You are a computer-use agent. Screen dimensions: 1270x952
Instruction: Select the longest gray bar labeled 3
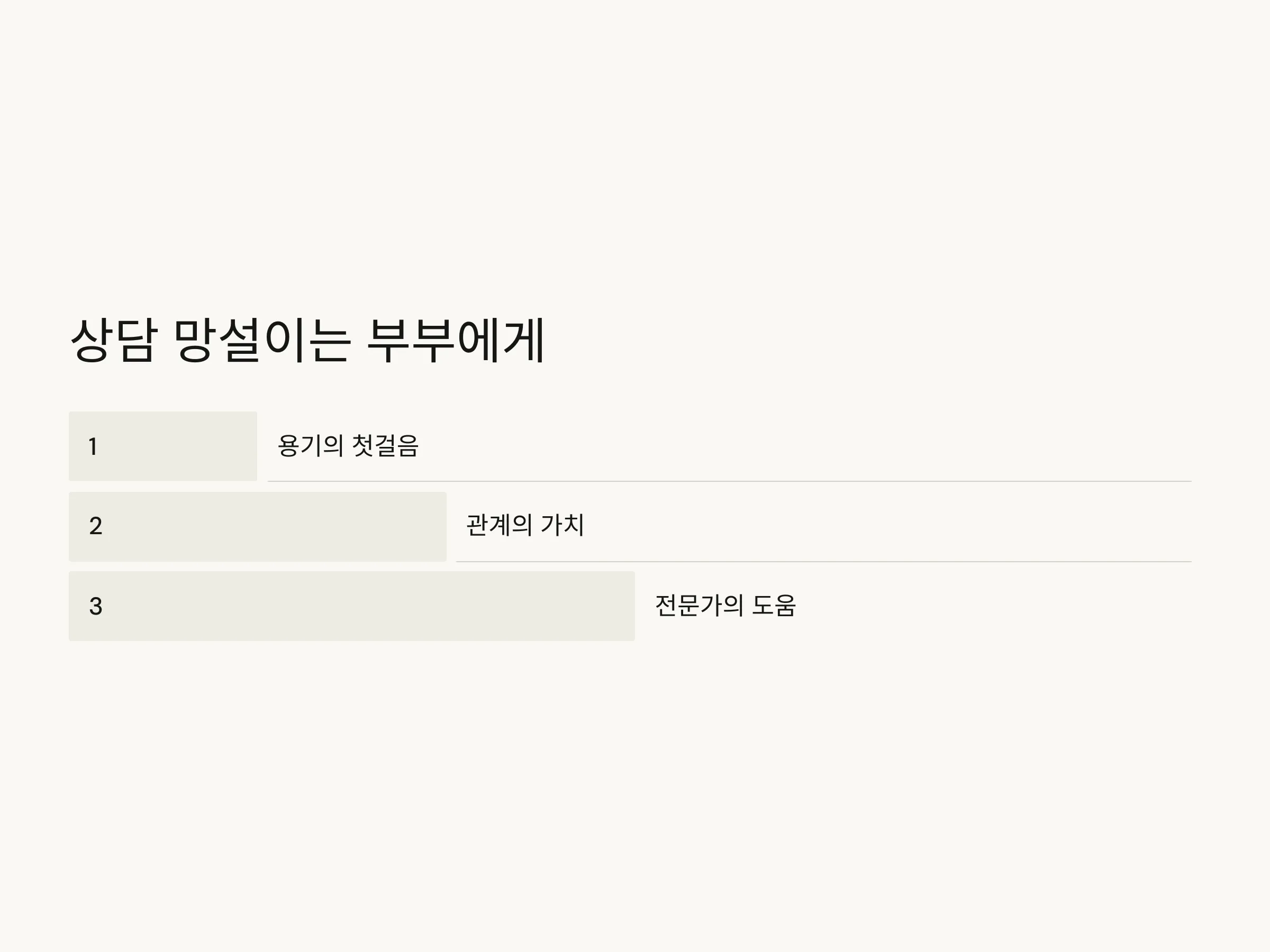pos(352,606)
